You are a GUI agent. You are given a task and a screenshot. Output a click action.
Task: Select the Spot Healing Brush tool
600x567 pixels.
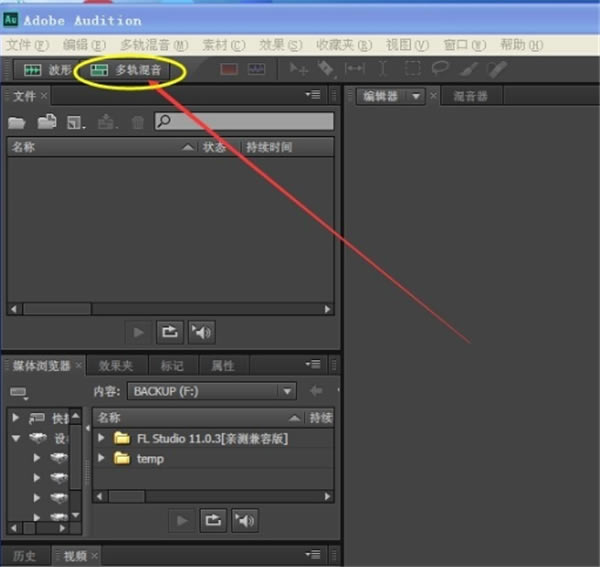(x=497, y=69)
